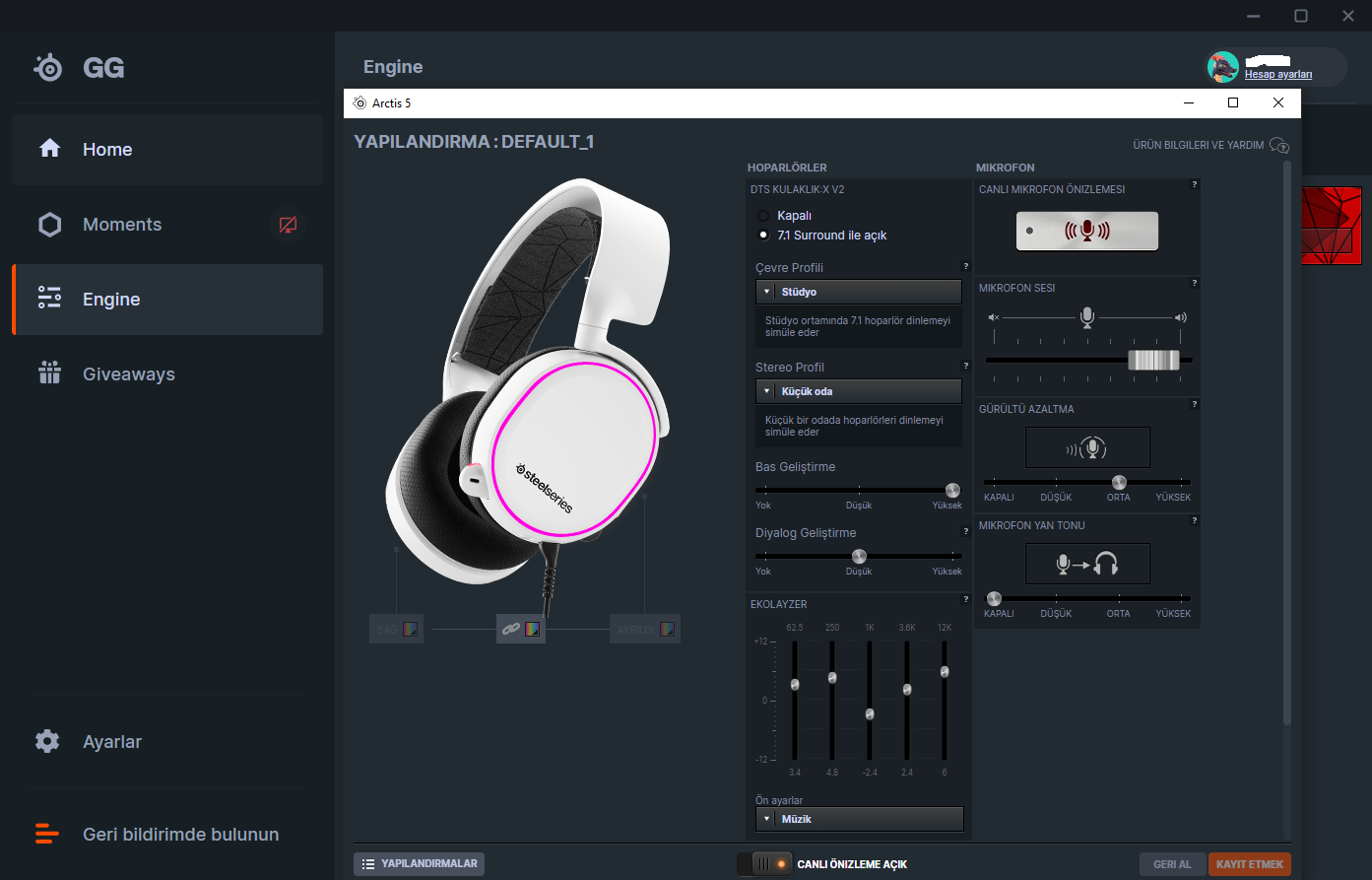Open the Hesap ayarları link
The image size is (1372, 880).
pyautogui.click(x=1278, y=75)
